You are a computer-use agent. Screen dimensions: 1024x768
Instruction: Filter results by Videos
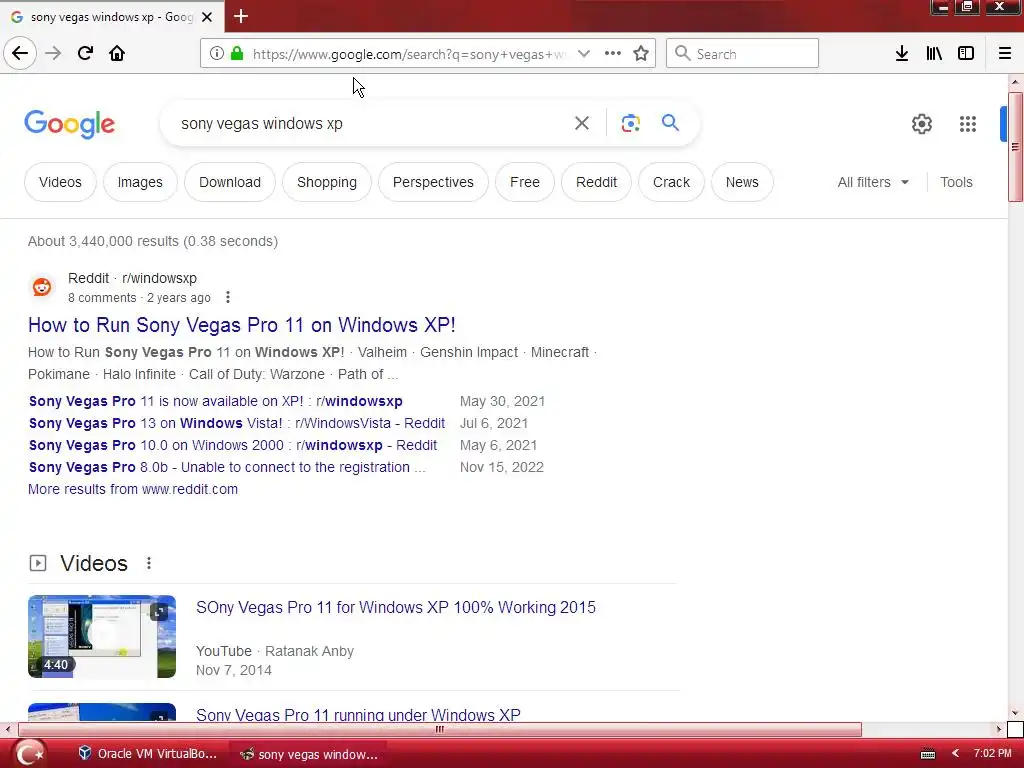tap(60, 182)
